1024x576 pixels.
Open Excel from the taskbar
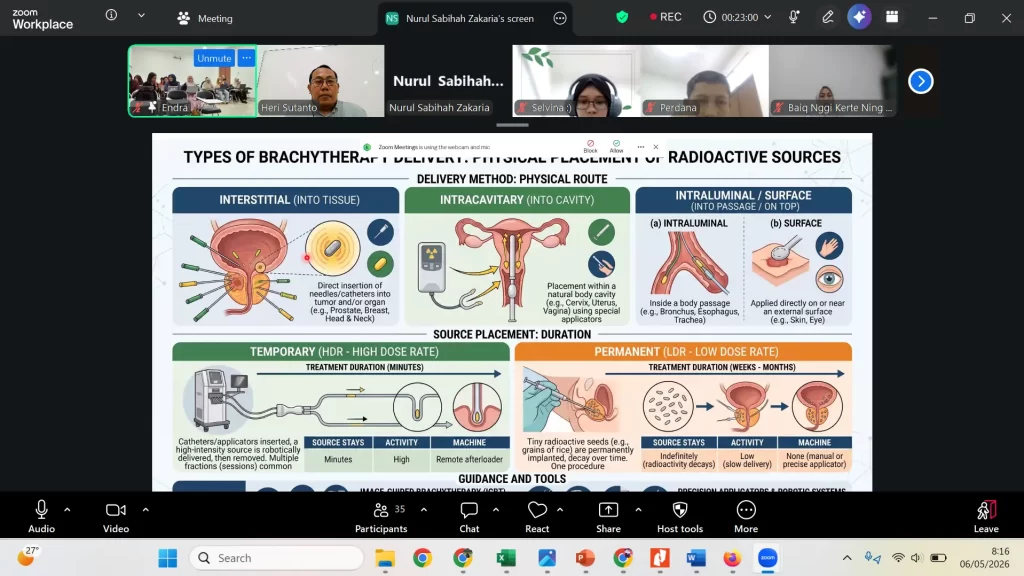click(x=505, y=558)
